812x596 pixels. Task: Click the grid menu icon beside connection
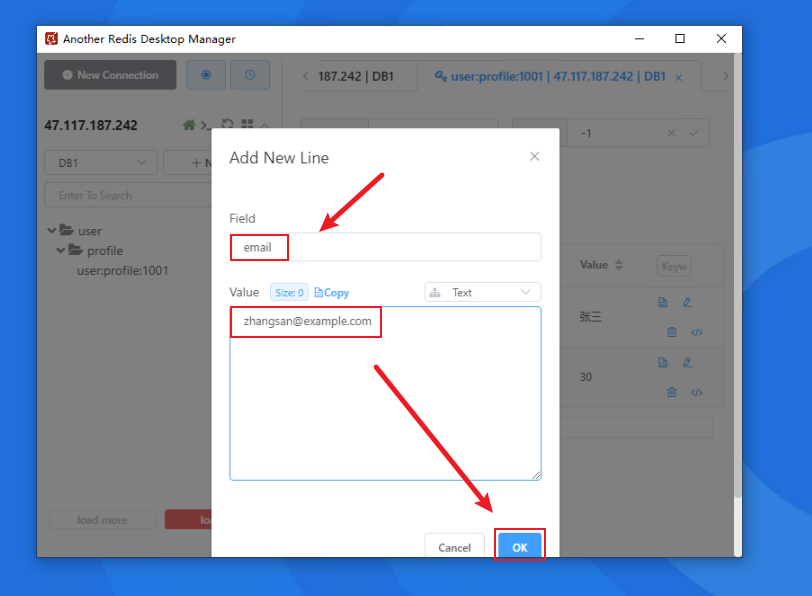click(x=248, y=124)
